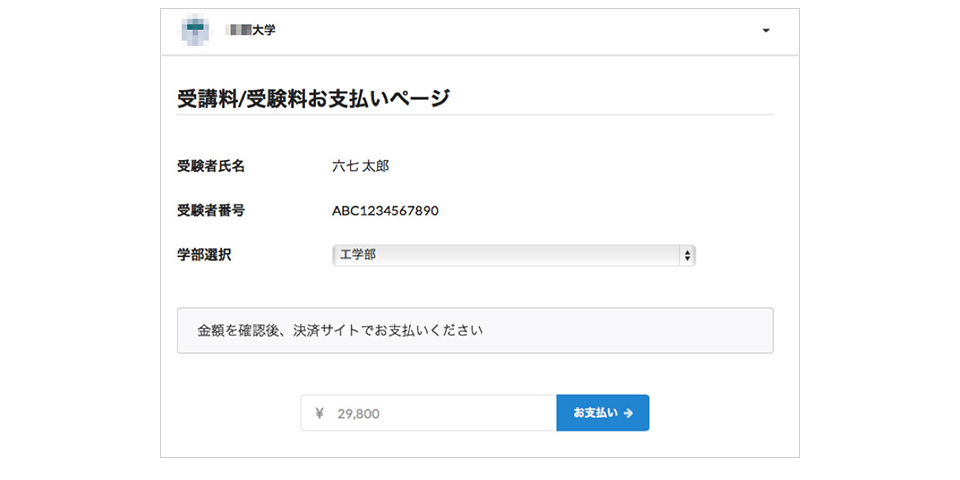This screenshot has height=480, width=960.
Task: Click the 金額を確認後 payment notice message
Action: pyautogui.click(x=475, y=331)
